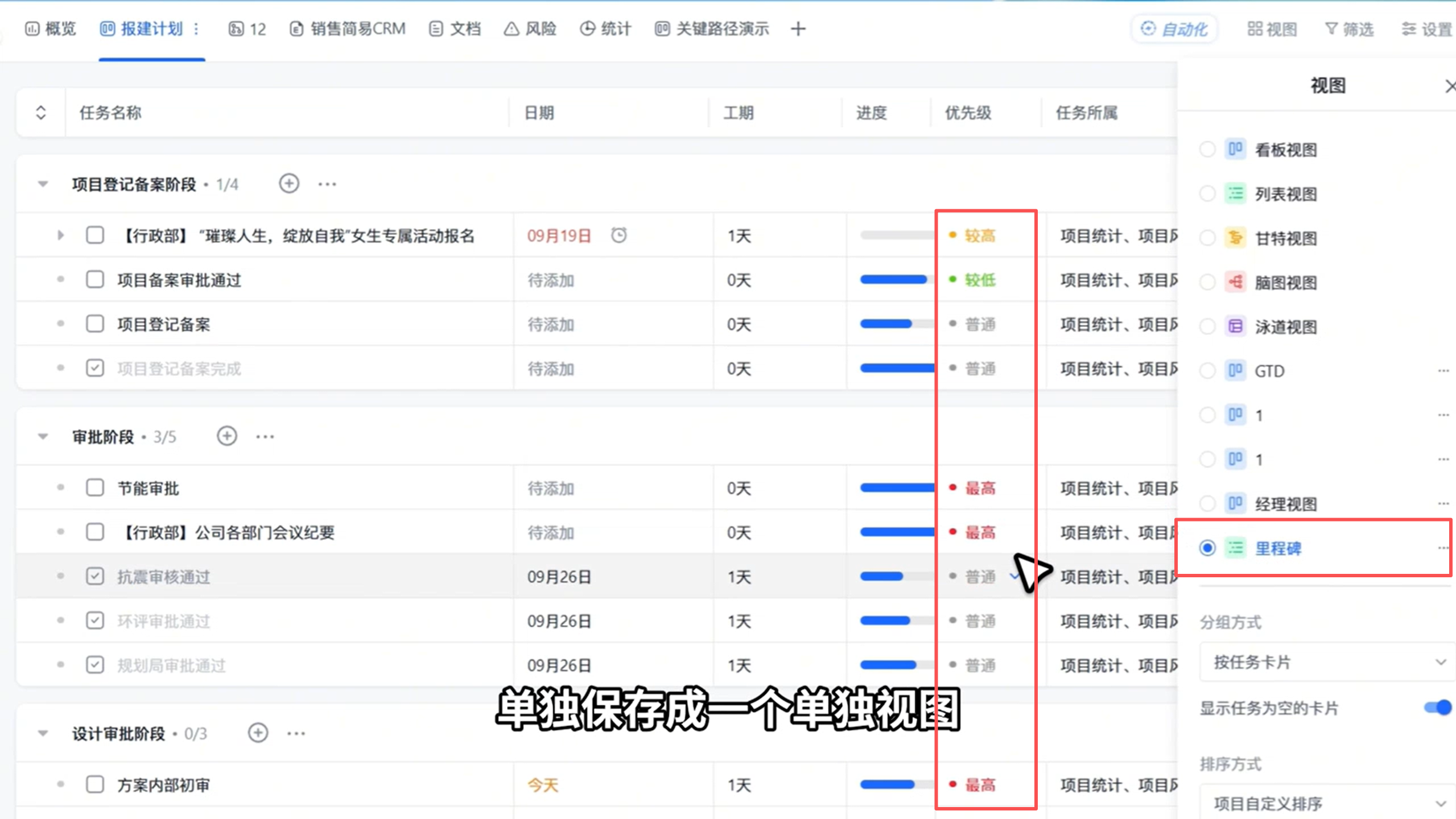The height and width of the screenshot is (819, 1456).
Task: Click the sort arrows icon in table header
Action: pos(40,112)
